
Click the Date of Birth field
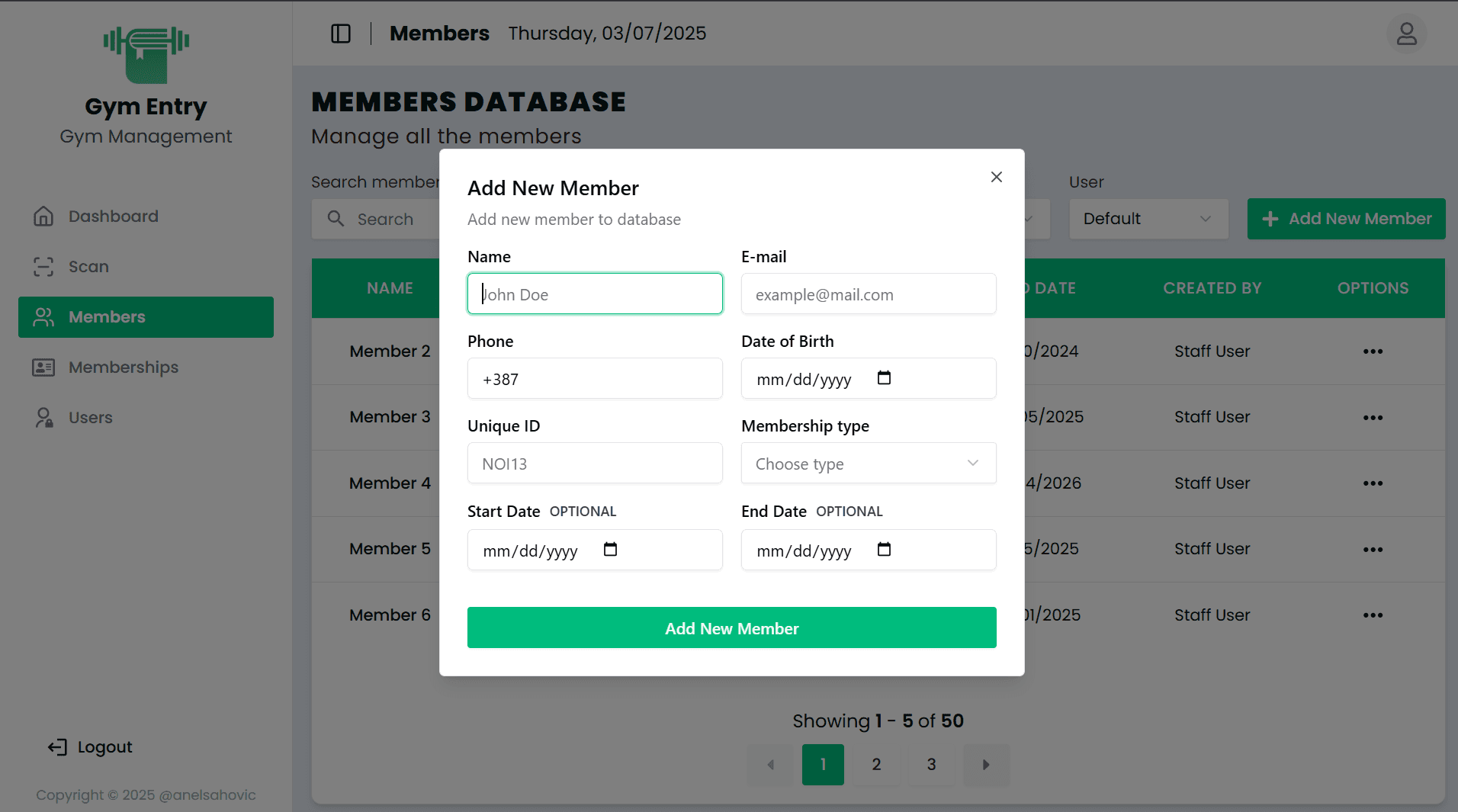click(x=869, y=379)
